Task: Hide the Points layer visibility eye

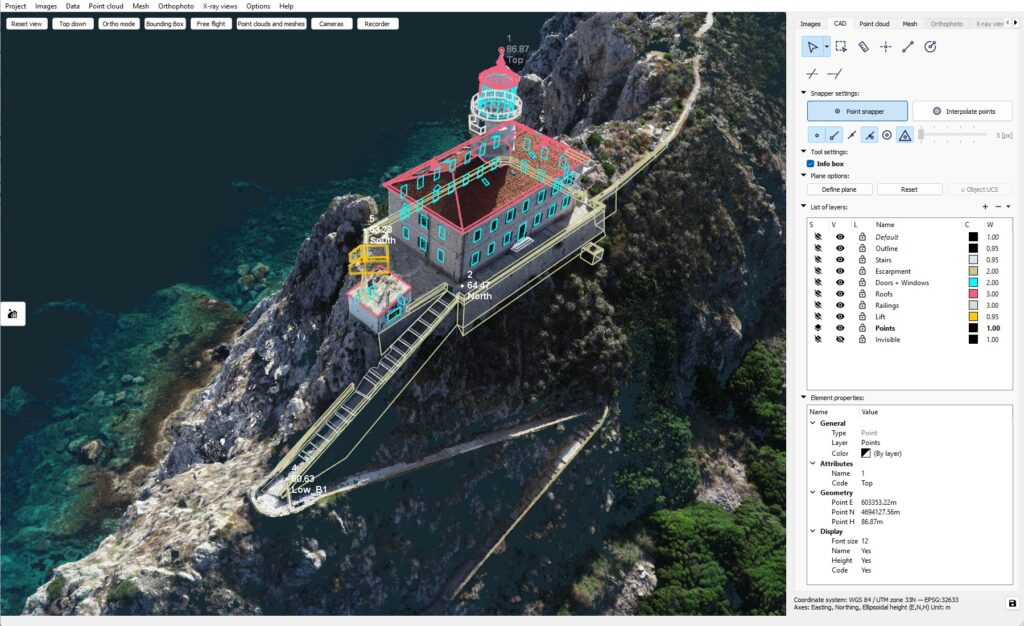Action: click(x=840, y=328)
